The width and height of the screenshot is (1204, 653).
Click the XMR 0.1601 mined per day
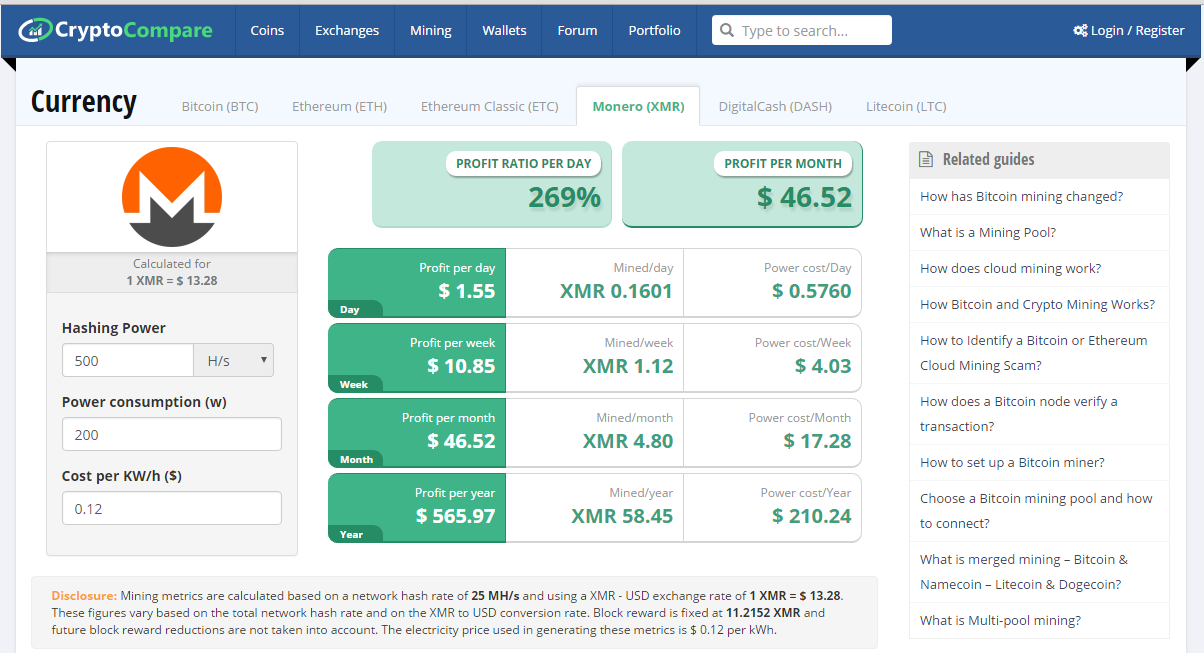pyautogui.click(x=616, y=291)
